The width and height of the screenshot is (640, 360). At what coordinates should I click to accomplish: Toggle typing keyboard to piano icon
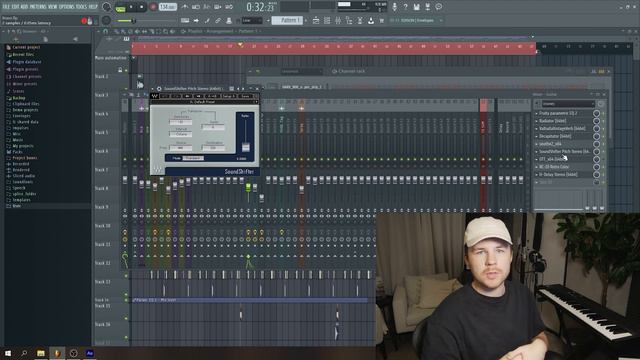coord(185,20)
